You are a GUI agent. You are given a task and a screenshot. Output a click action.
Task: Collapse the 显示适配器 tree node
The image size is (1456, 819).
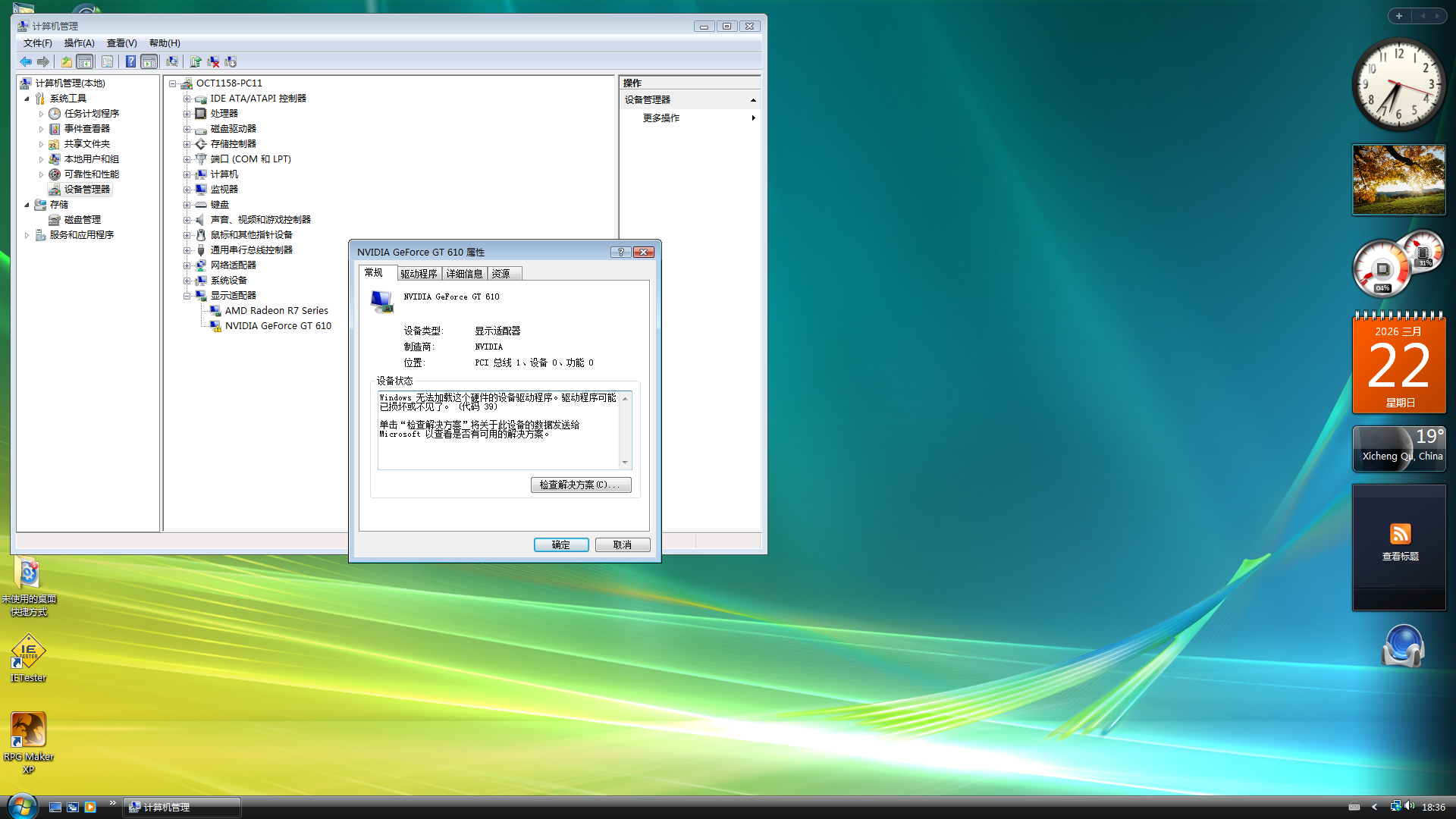187,296
